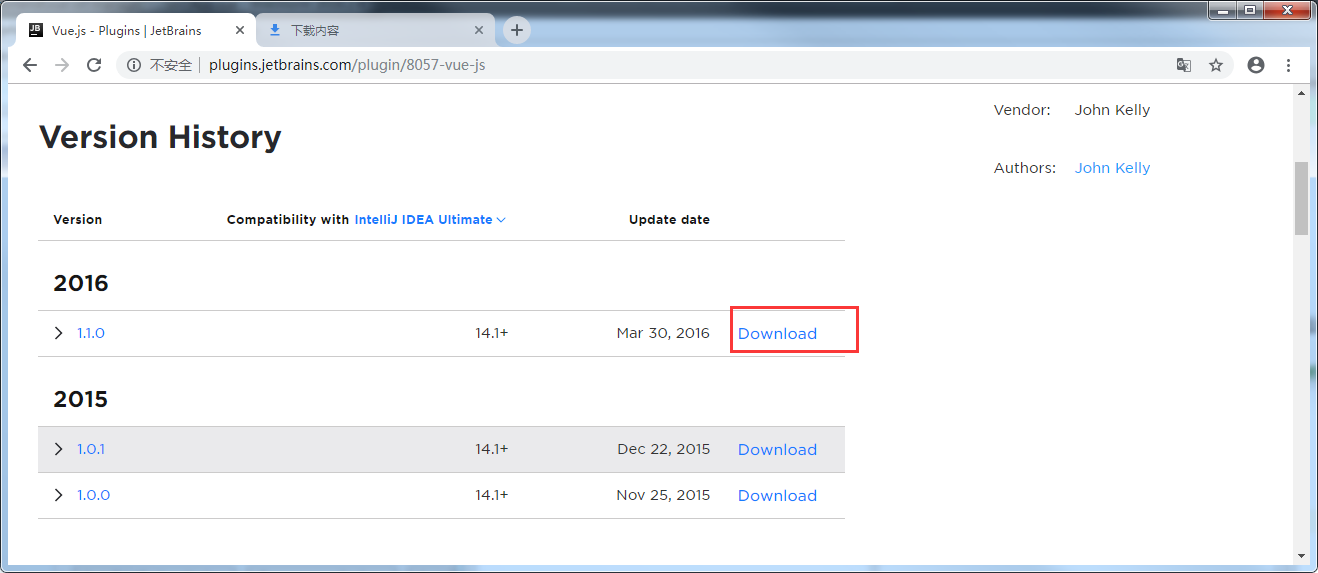
Task: Click the Vendor name John Kelly text
Action: click(x=1112, y=110)
